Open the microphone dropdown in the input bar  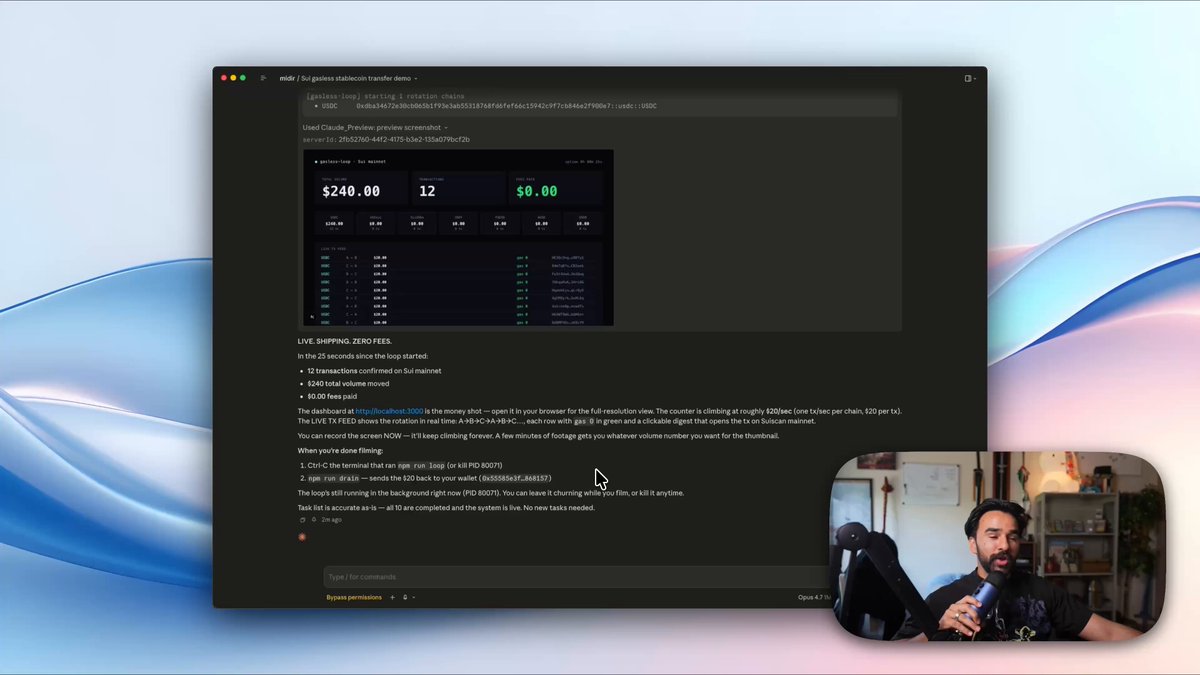(408, 597)
